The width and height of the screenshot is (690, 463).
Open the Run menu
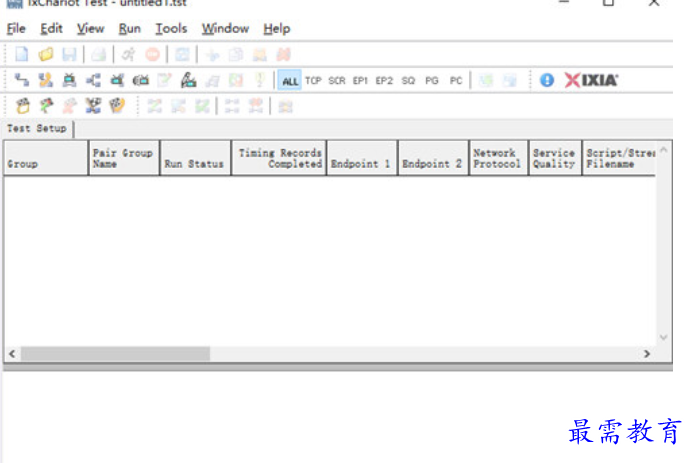130,29
